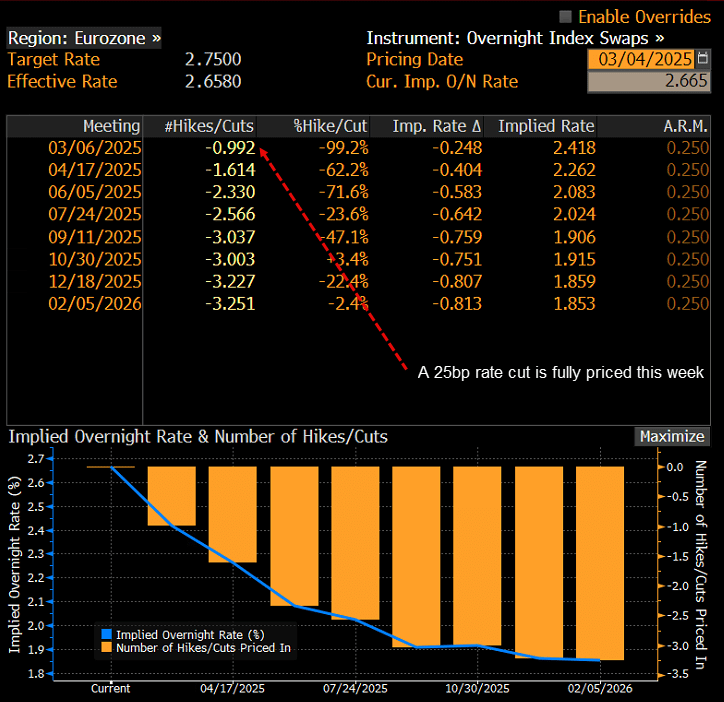
Task: Toggle the Enable Overrides checkbox
Action: [565, 17]
